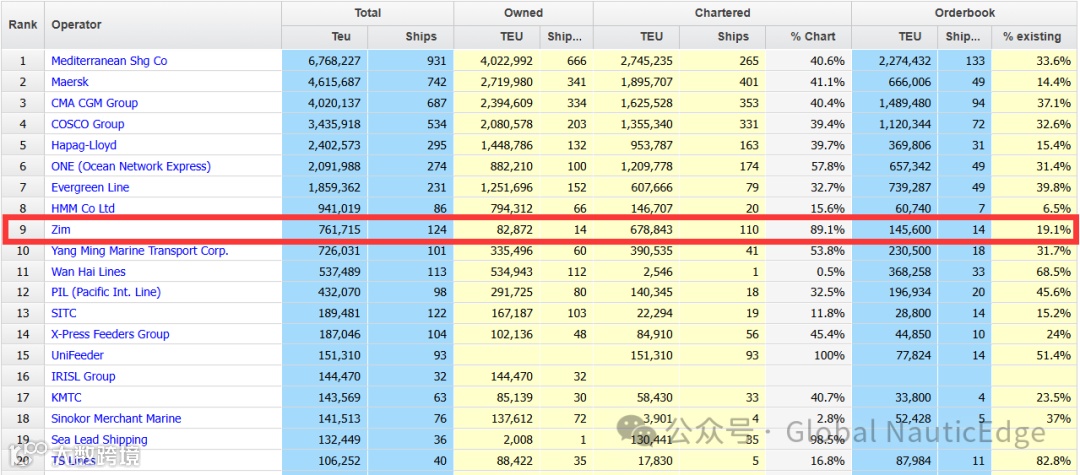The image size is (1080, 475).
Task: Select SITC's total Teu 189,481
Action: [x=324, y=313]
